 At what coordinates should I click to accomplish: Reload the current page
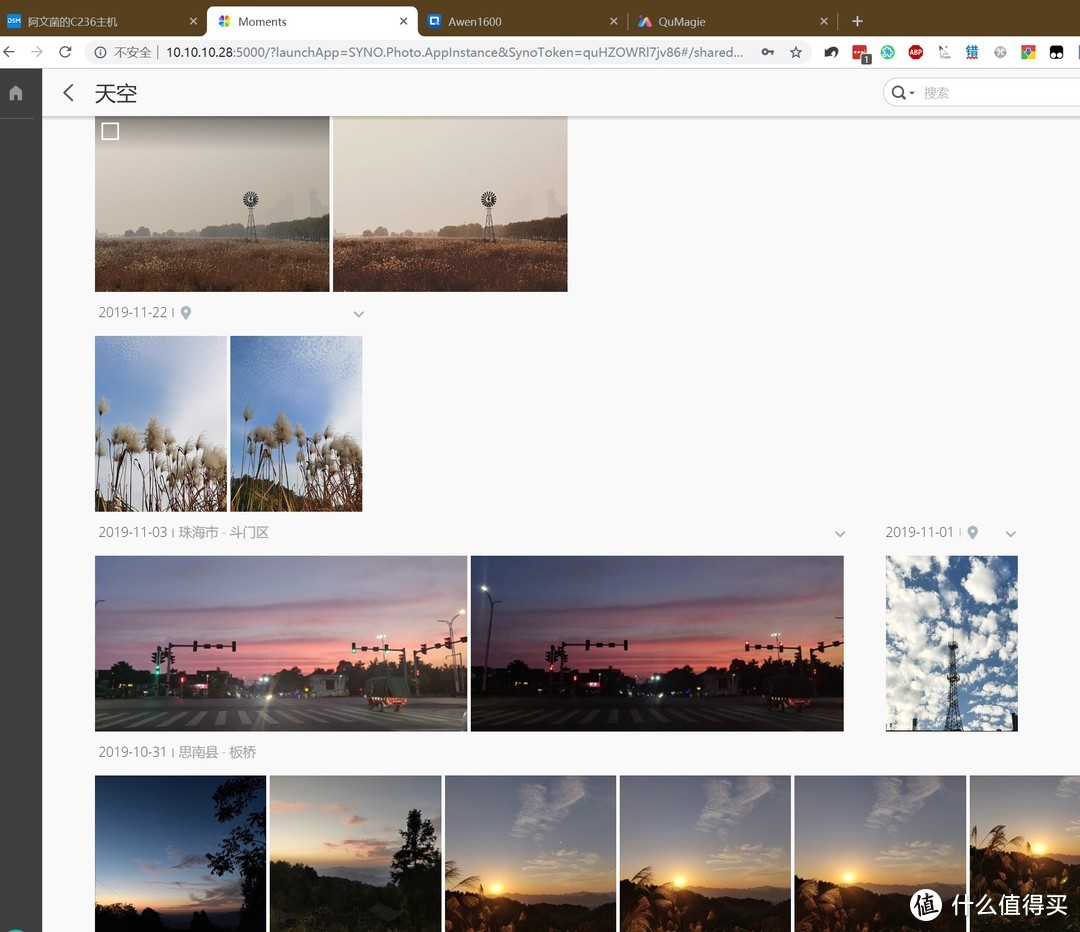point(65,52)
